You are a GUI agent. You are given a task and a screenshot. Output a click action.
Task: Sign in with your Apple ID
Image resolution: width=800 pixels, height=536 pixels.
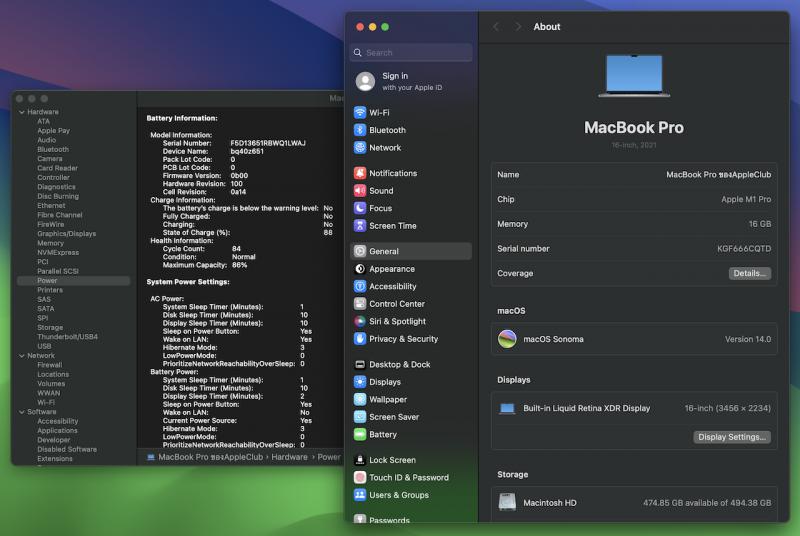pyautogui.click(x=394, y=81)
